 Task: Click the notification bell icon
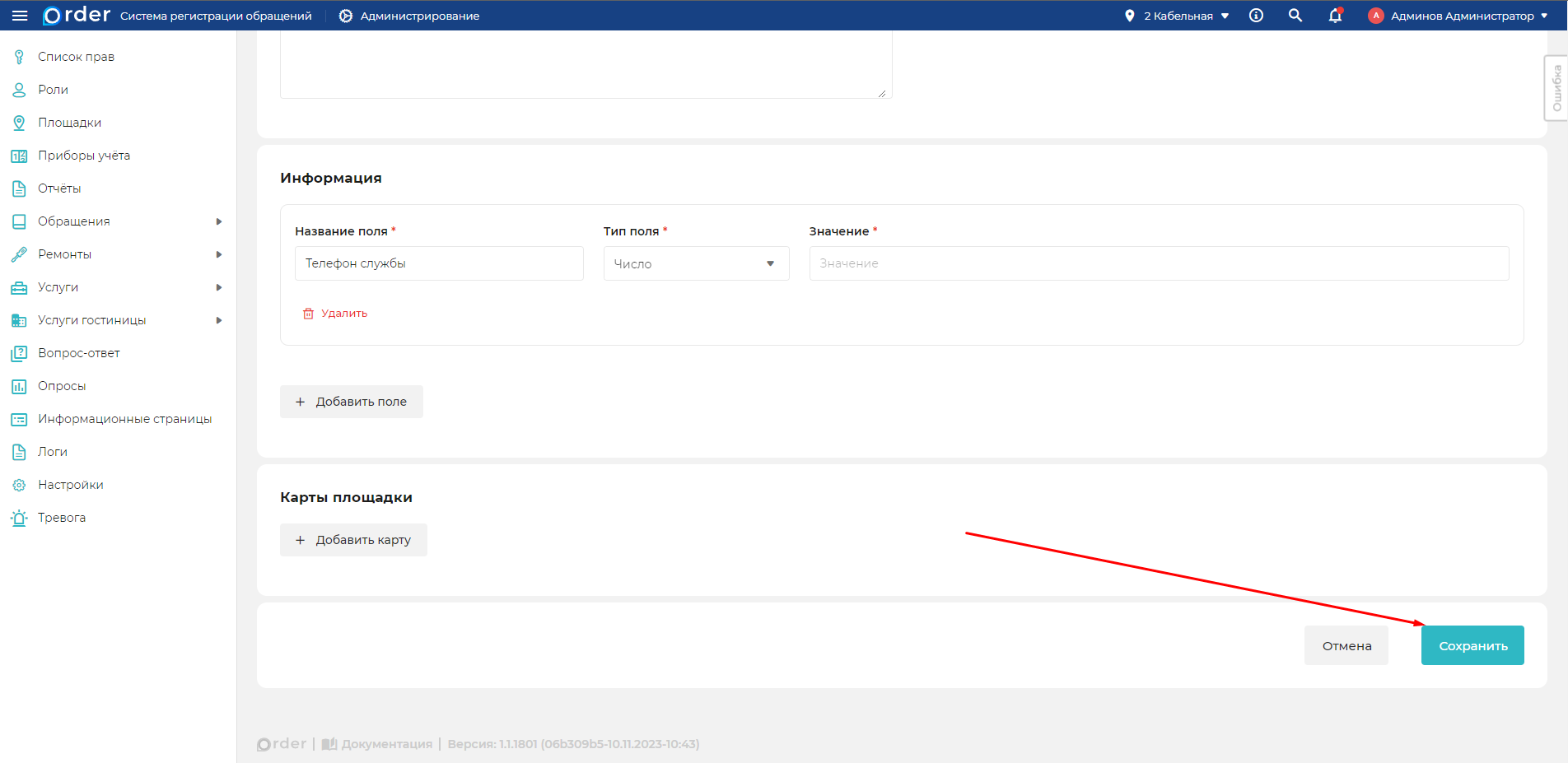[1335, 16]
